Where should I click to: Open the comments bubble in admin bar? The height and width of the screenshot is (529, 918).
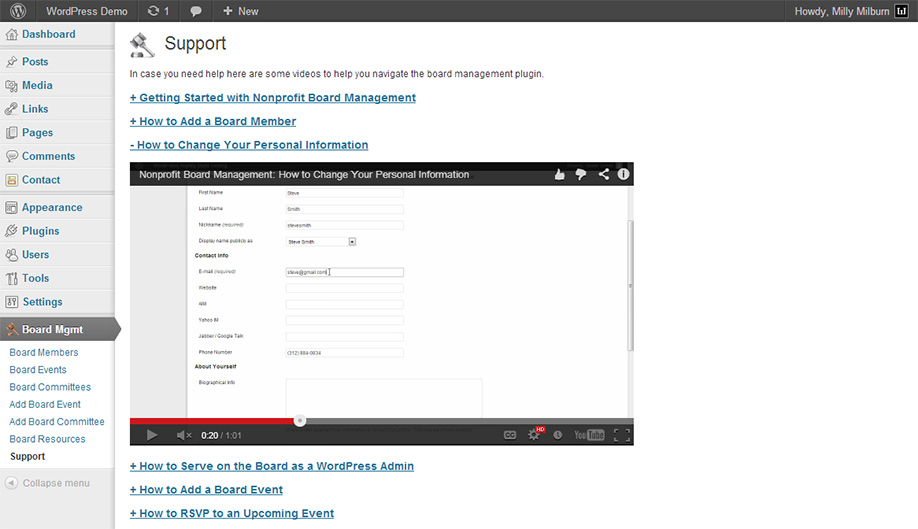click(x=196, y=11)
